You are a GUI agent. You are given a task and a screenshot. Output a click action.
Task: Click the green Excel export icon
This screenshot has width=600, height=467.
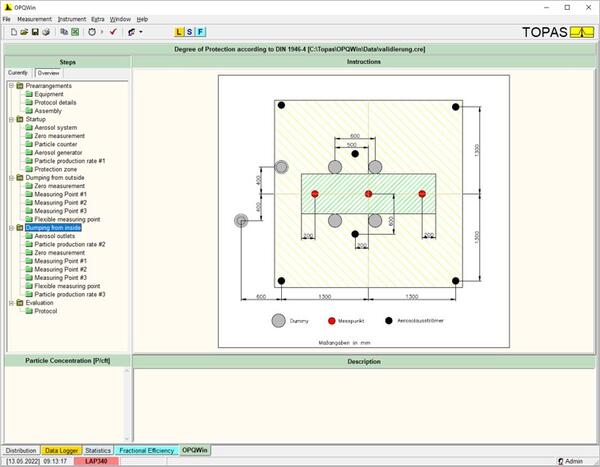pos(75,32)
